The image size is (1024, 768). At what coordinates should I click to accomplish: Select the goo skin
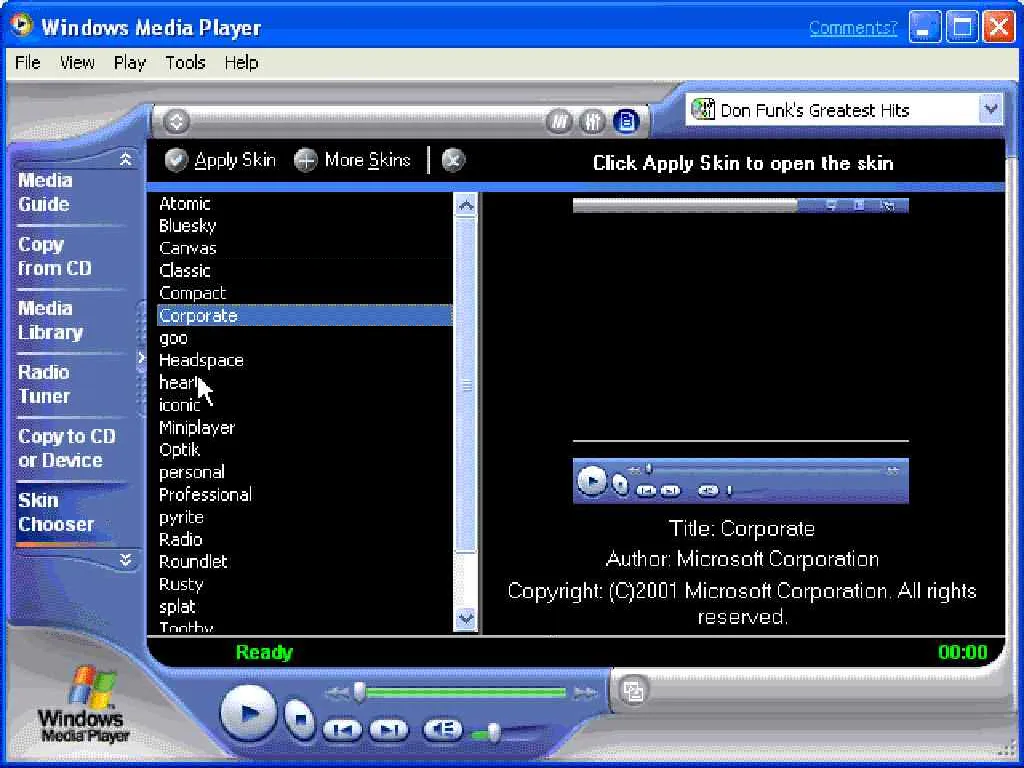304,338
